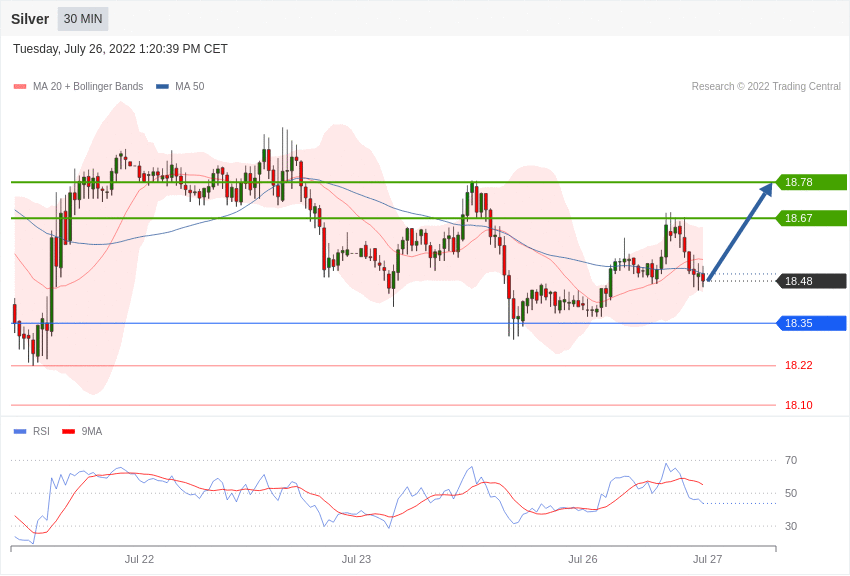Click the Silver chart title
This screenshot has width=850, height=576.
pyautogui.click(x=30, y=19)
